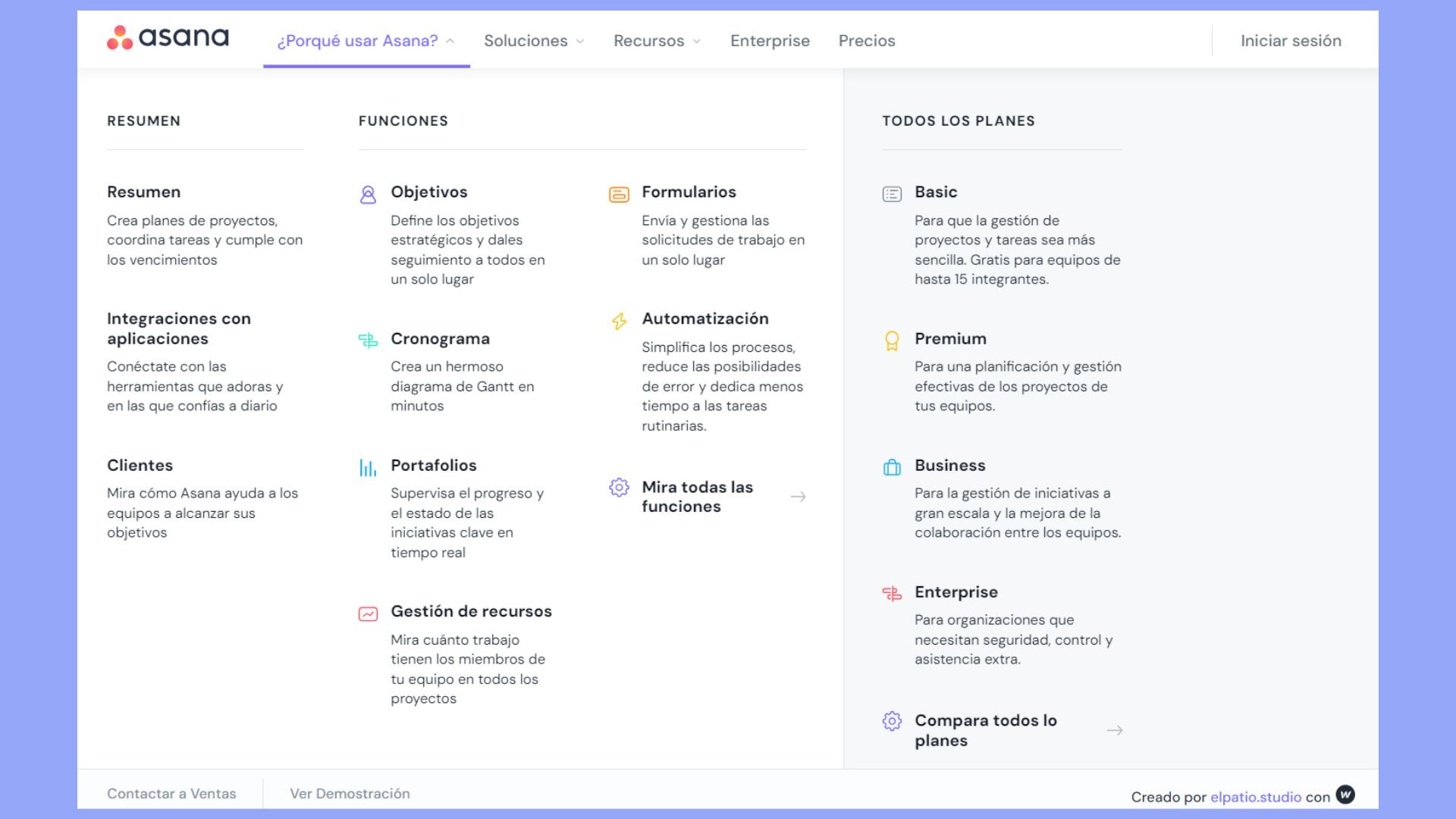Viewport: 1456px width, 819px height.
Task: Click Contactar a Ventas
Action: click(171, 793)
